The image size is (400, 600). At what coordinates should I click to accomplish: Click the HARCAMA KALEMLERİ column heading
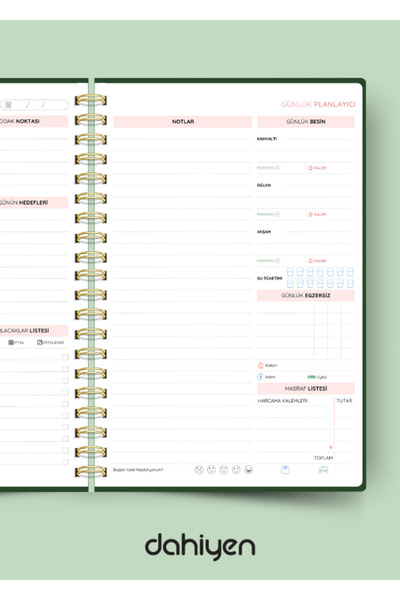pos(282,401)
